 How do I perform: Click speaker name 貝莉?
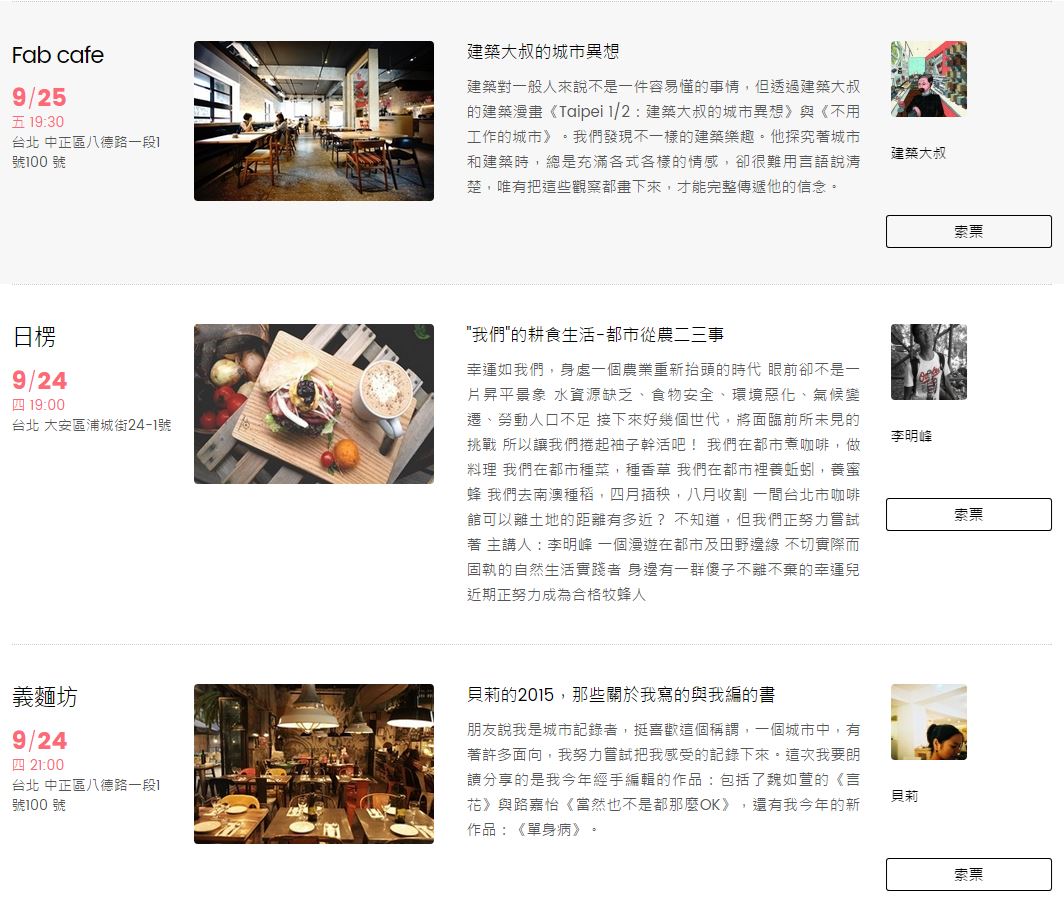click(x=905, y=796)
